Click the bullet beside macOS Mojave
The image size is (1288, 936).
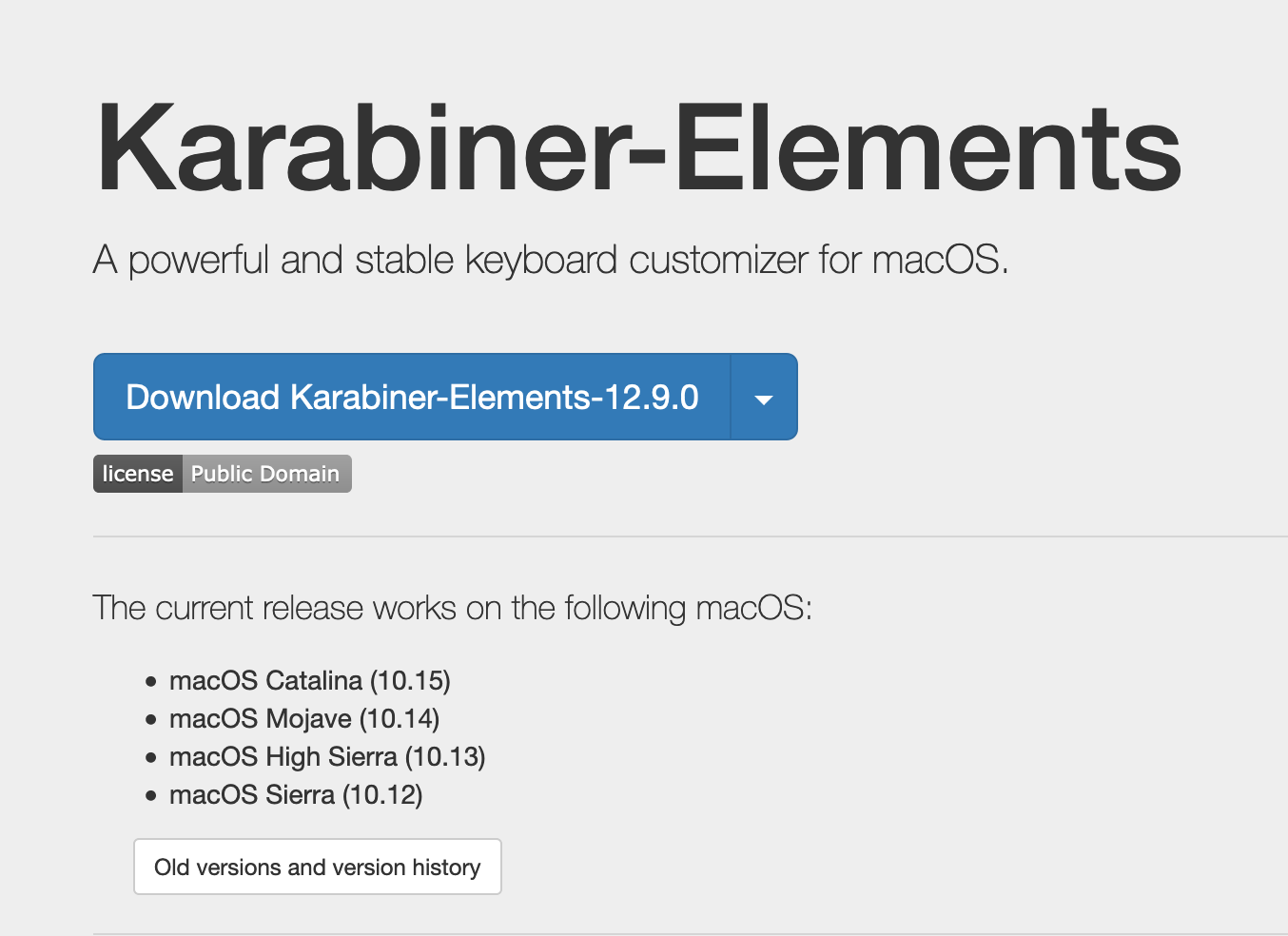[x=150, y=720]
